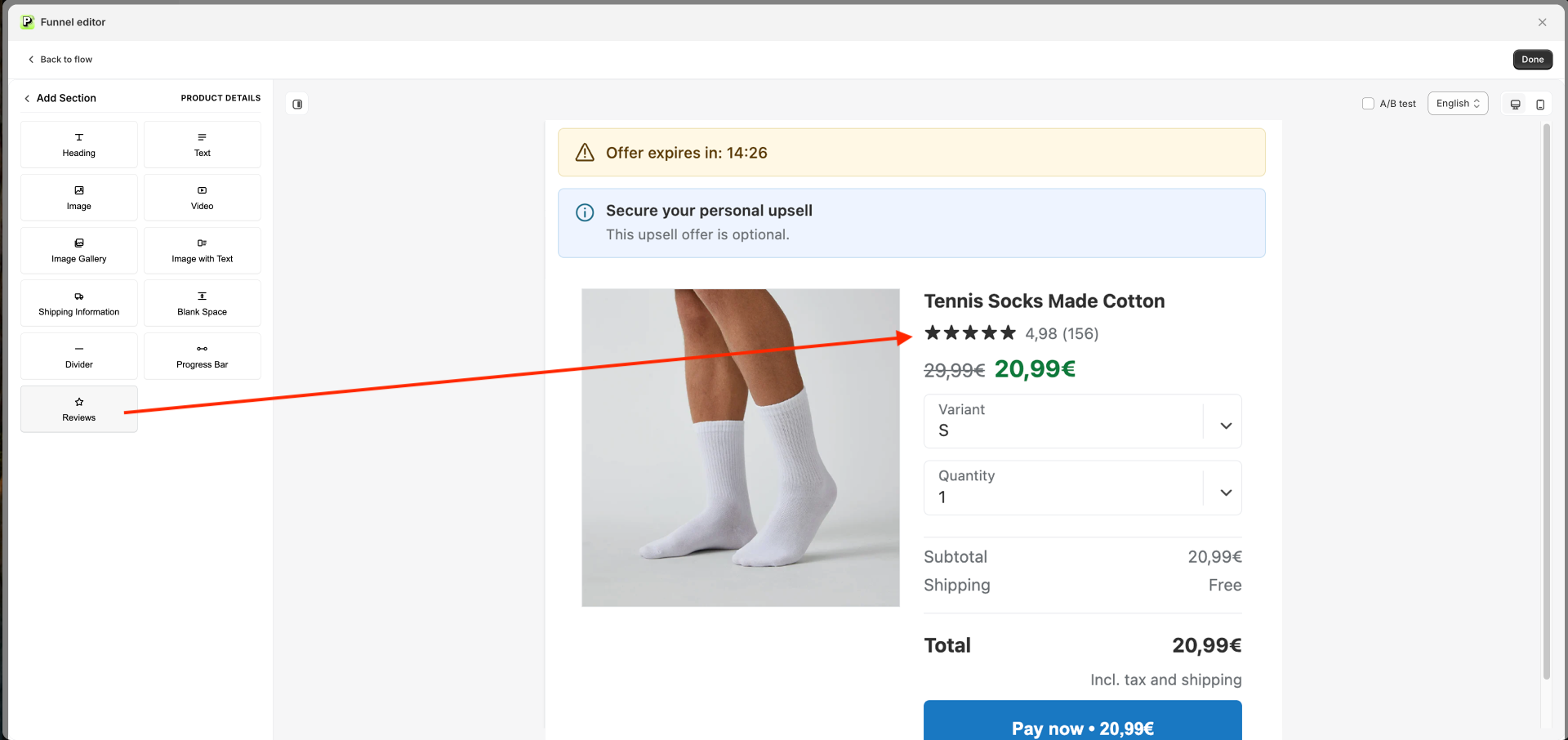The height and width of the screenshot is (740, 1568).
Task: Add an Image Gallery section
Action: coord(79,251)
